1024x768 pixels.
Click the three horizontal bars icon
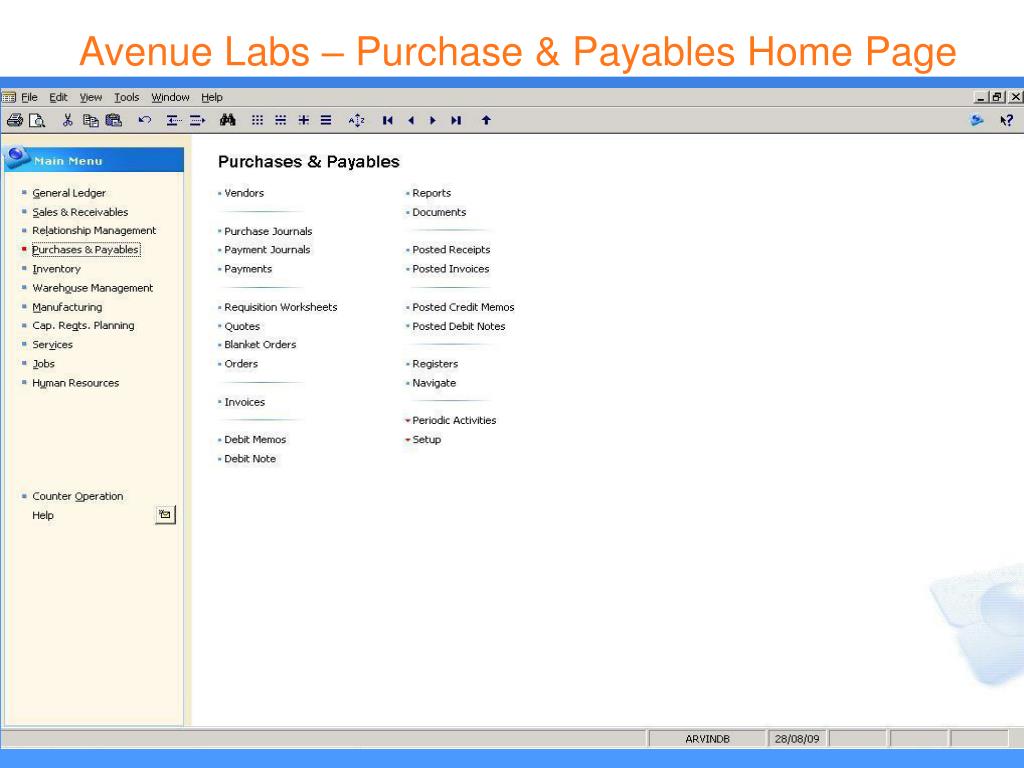pyautogui.click(x=326, y=120)
